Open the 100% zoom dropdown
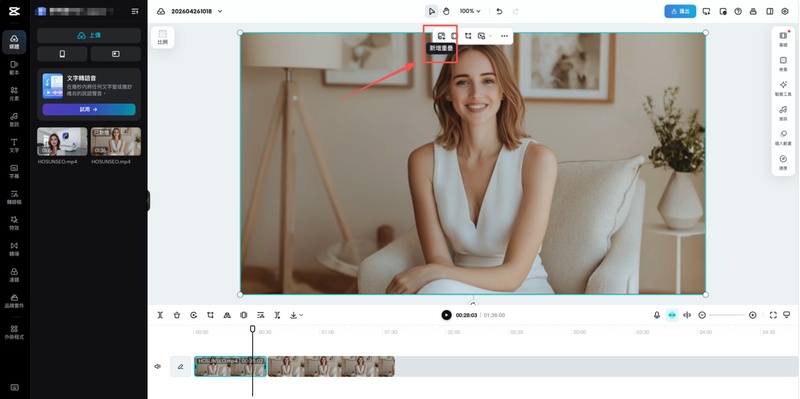Viewport: 800px width, 399px height. pos(470,11)
